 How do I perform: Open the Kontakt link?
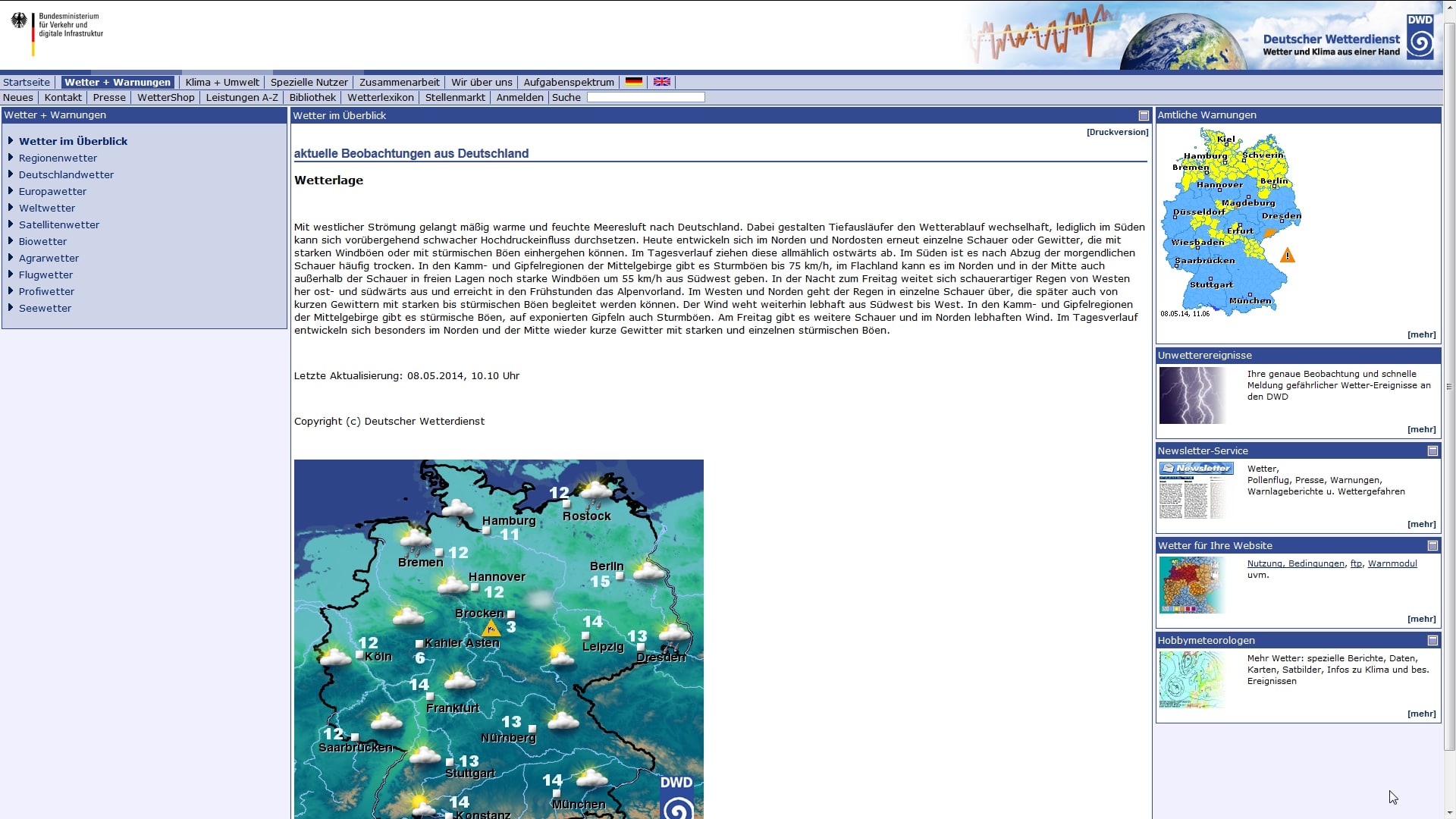[x=63, y=97]
